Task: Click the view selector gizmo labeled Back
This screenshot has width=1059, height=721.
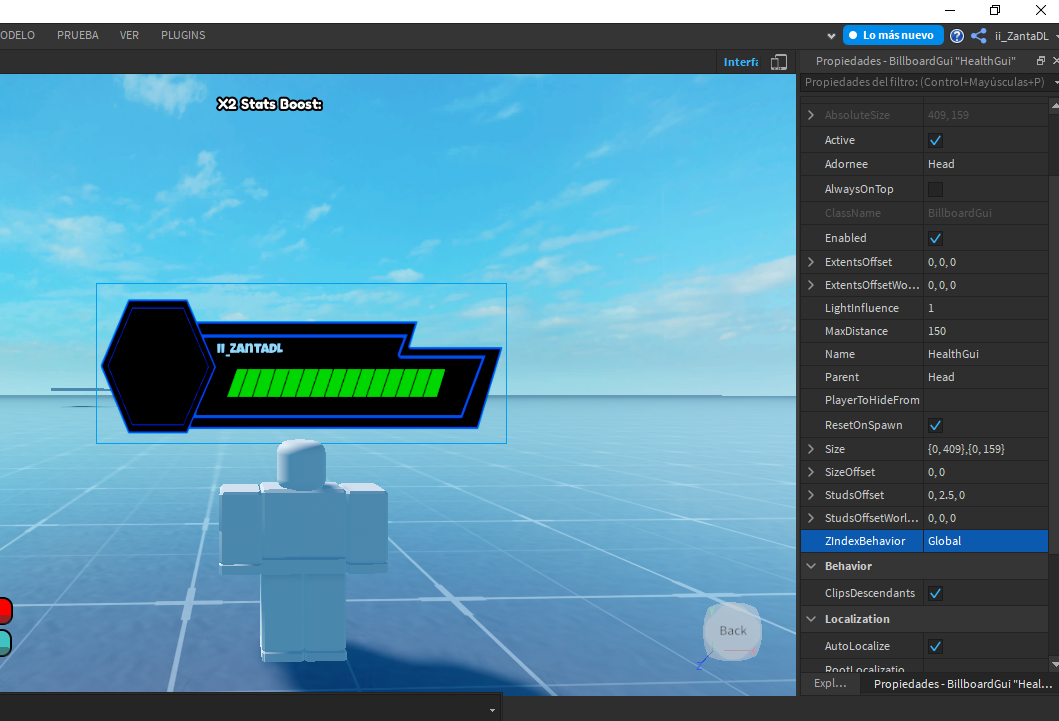Action: point(733,631)
